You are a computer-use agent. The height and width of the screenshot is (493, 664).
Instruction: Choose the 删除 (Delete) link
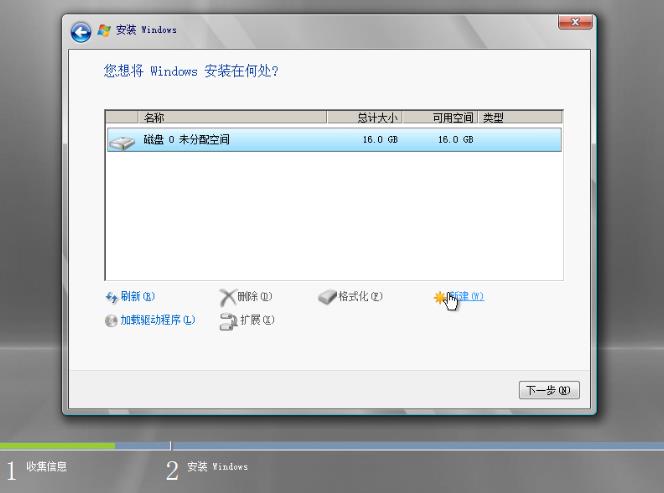255,297
